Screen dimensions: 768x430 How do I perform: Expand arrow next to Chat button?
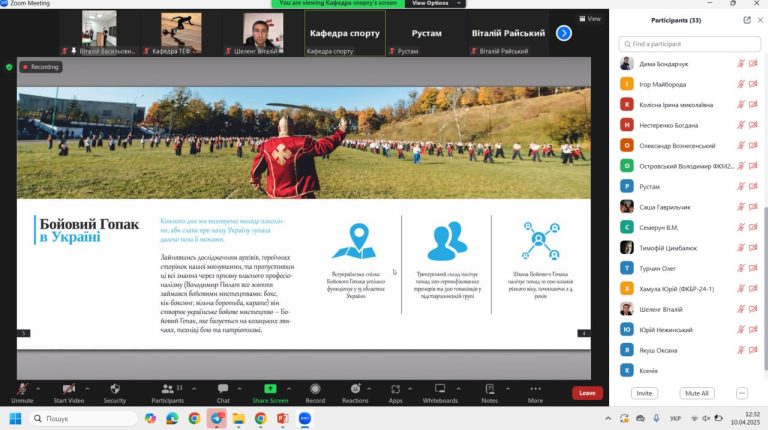(x=239, y=389)
